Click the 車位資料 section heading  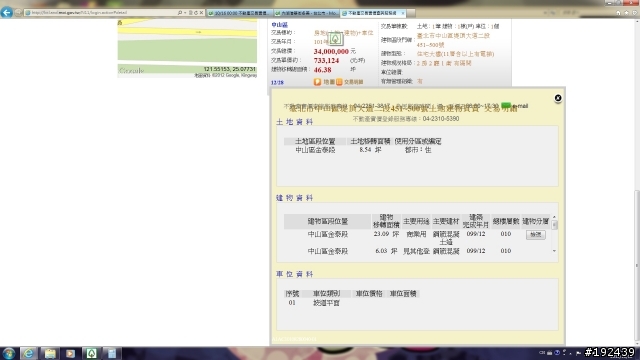[x=295, y=274]
